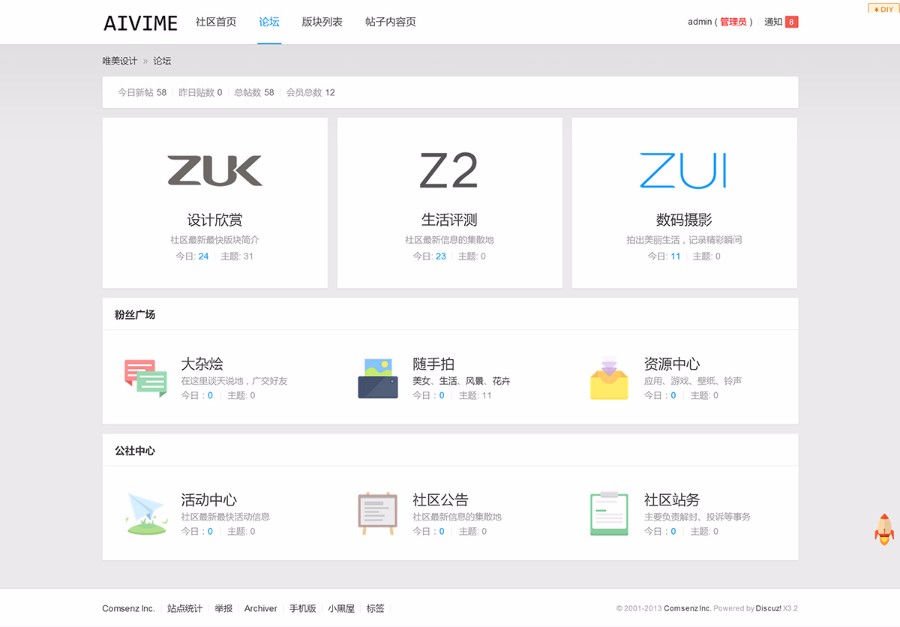Open the 设计欣赏 forum title
Image resolution: width=900 pixels, height=627 pixels.
pyautogui.click(x=215, y=220)
